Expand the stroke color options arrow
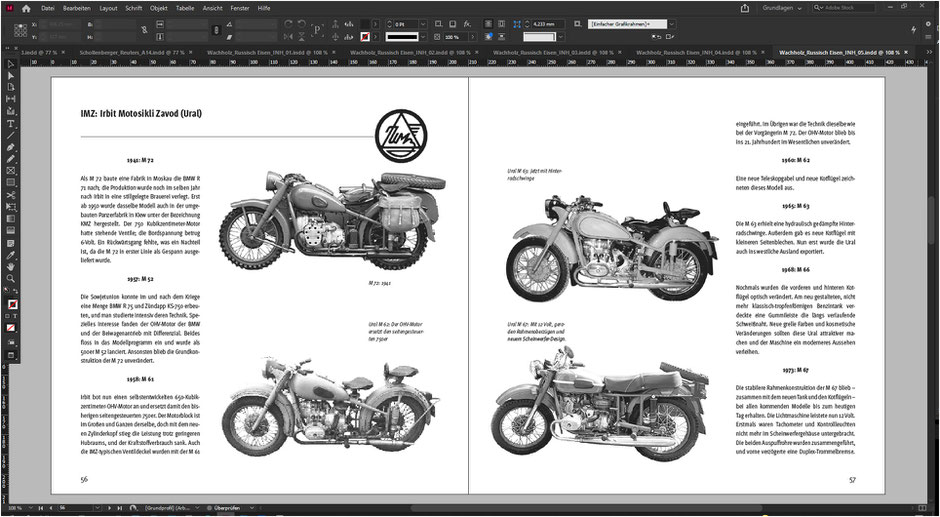Viewport: 940px width, 517px height. (x=375, y=37)
